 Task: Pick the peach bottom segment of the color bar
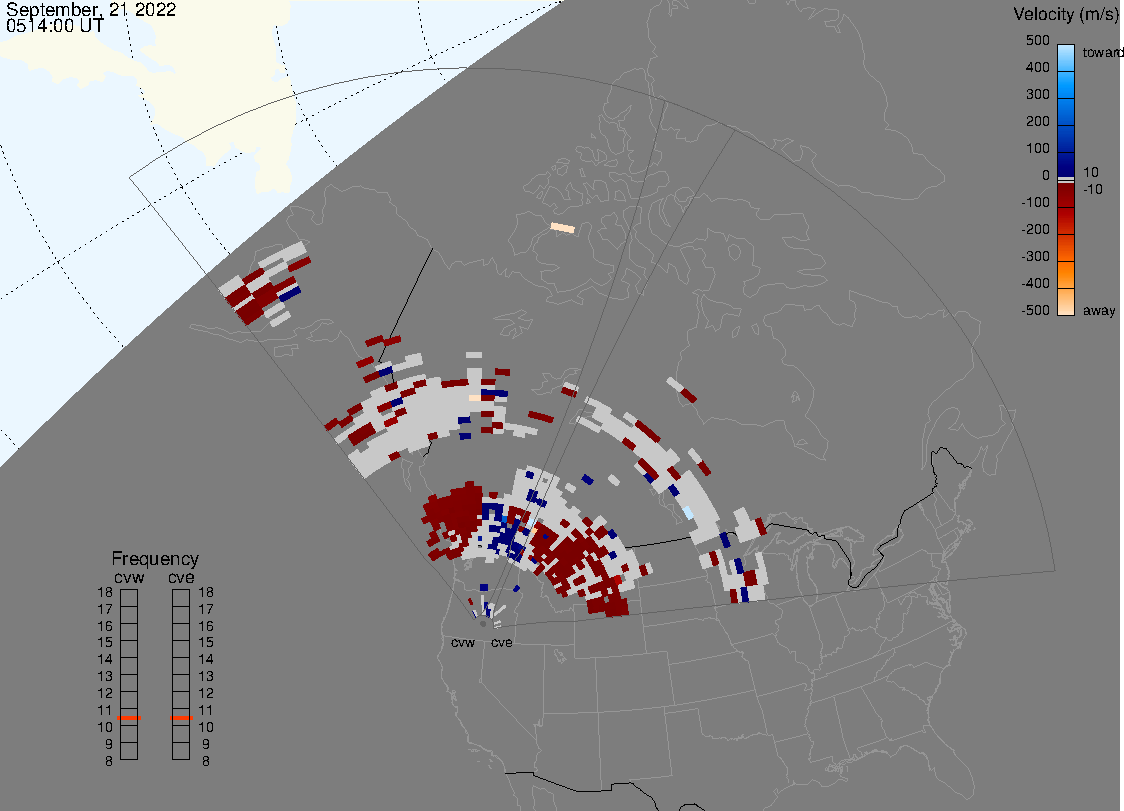point(1066,302)
